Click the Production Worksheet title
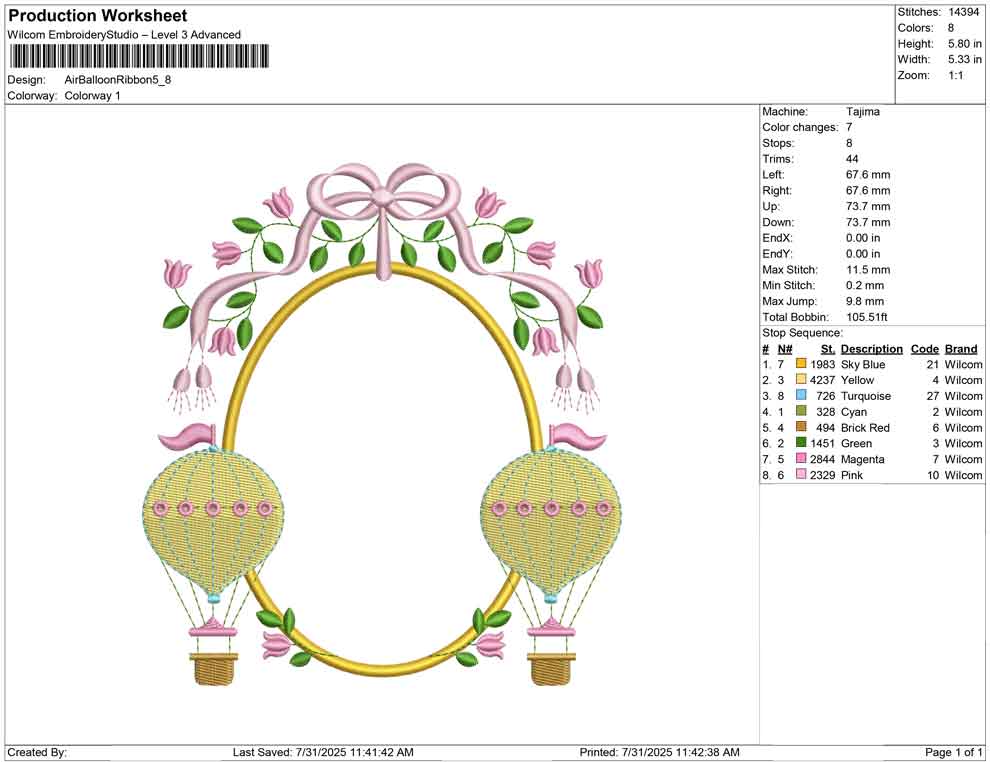 point(97,16)
